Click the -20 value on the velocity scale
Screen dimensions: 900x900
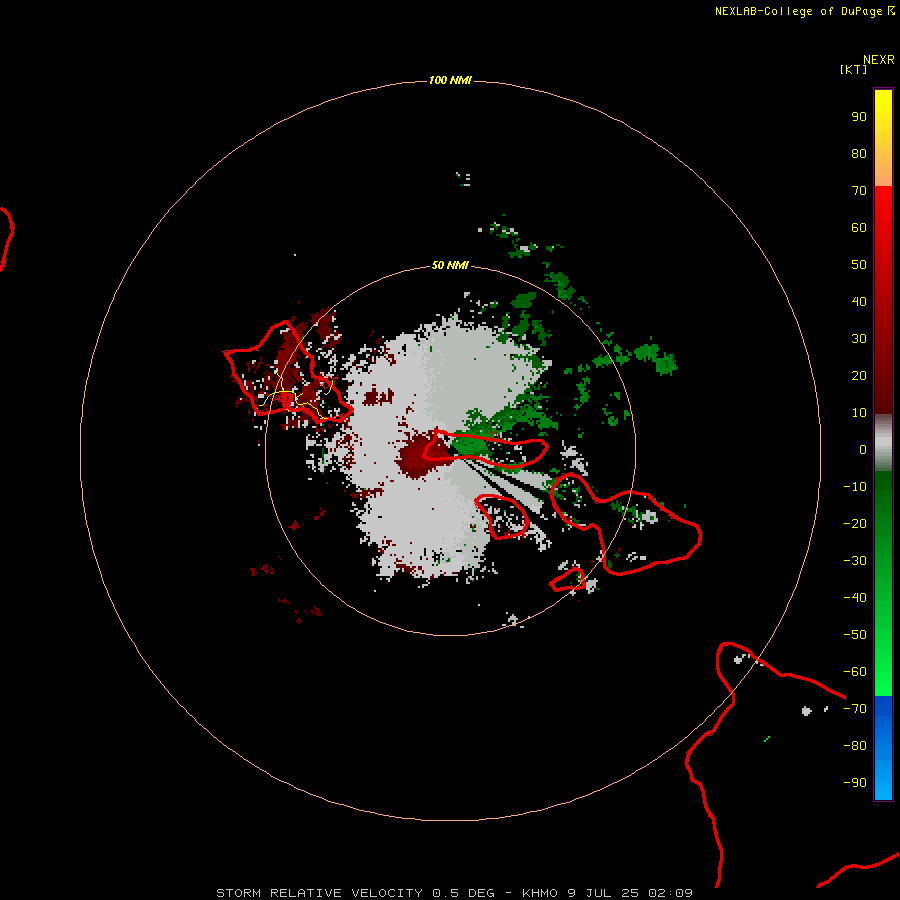coord(855,524)
